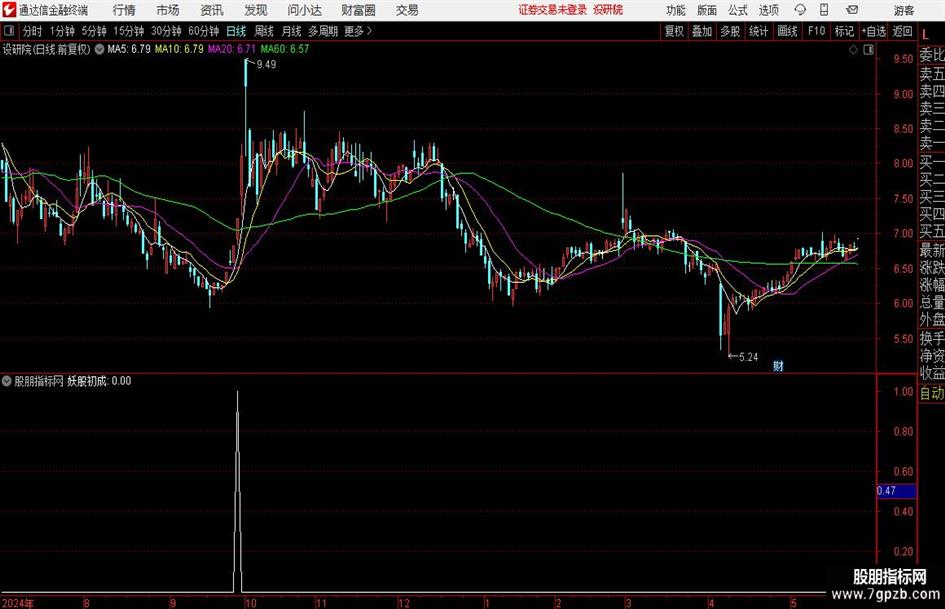
Task: Switch to 30分钟 period
Action: [x=166, y=31]
